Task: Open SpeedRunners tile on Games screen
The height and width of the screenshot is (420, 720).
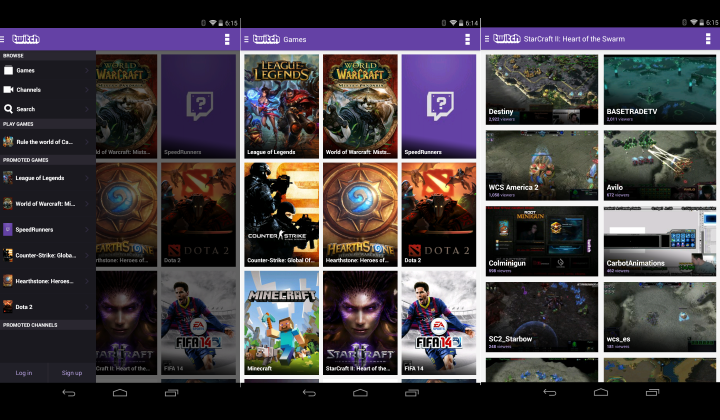Action: (439, 106)
